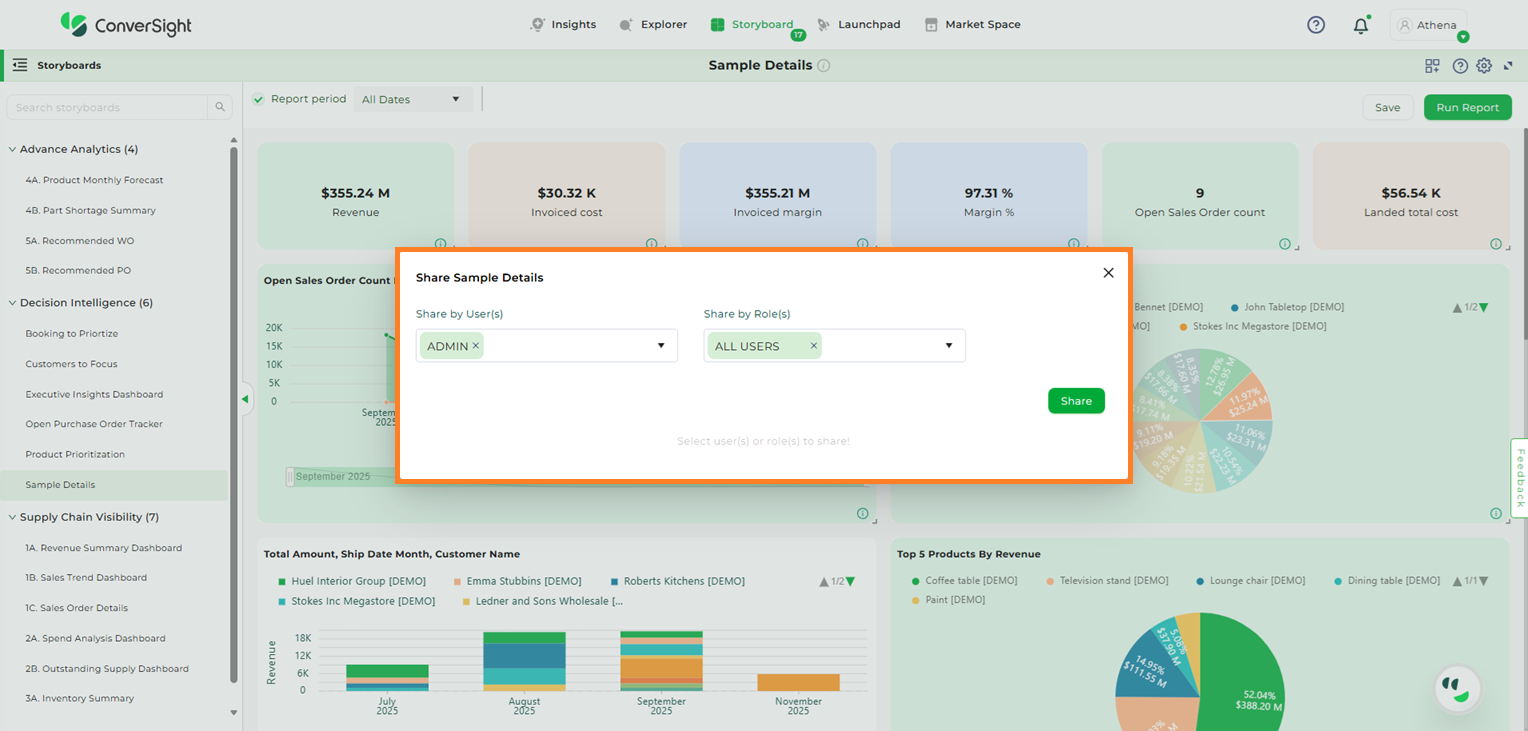Click the Run Report button
The height and width of the screenshot is (731, 1528).
click(1467, 108)
